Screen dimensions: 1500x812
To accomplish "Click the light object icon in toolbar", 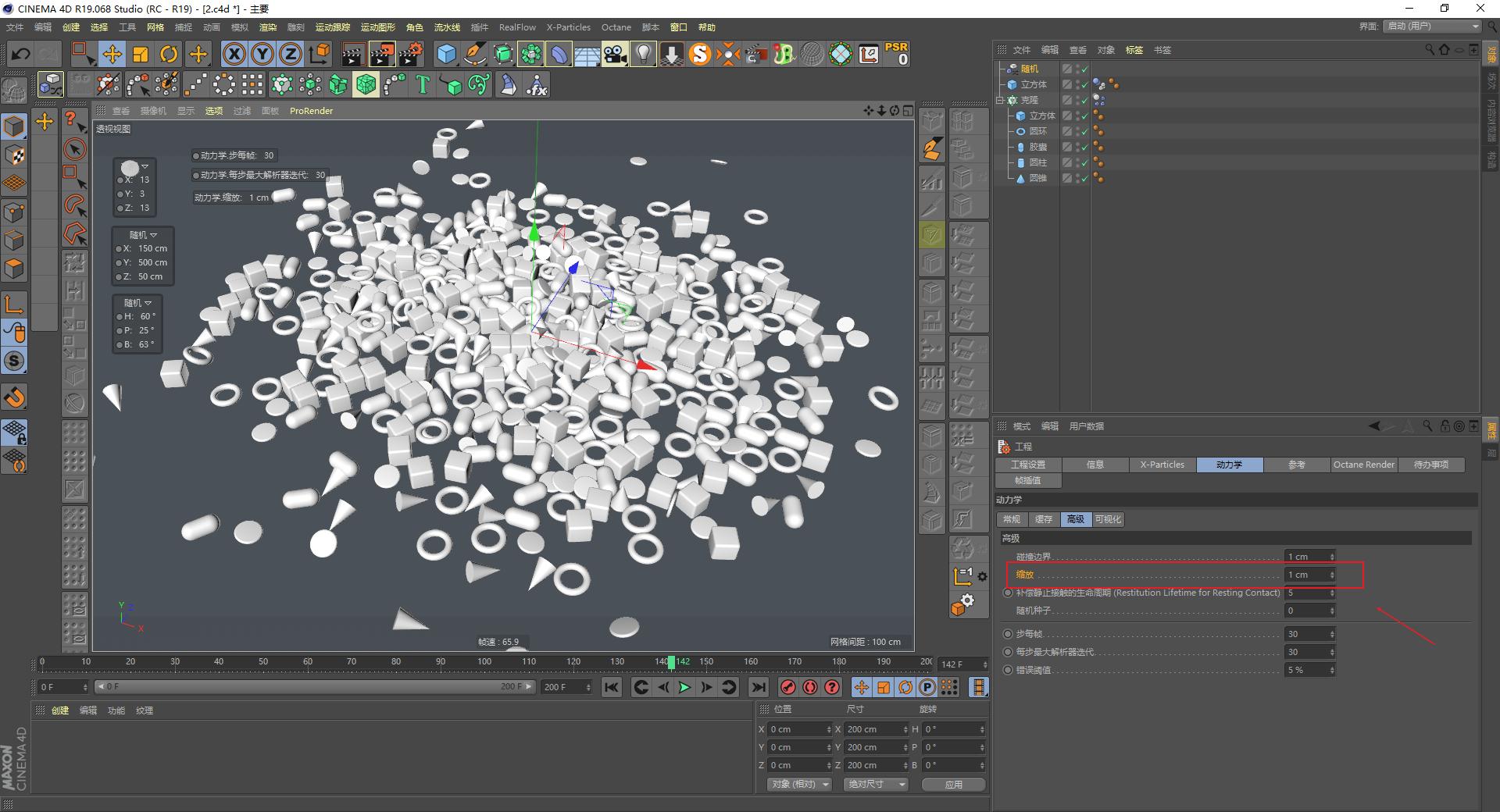I will click(642, 54).
